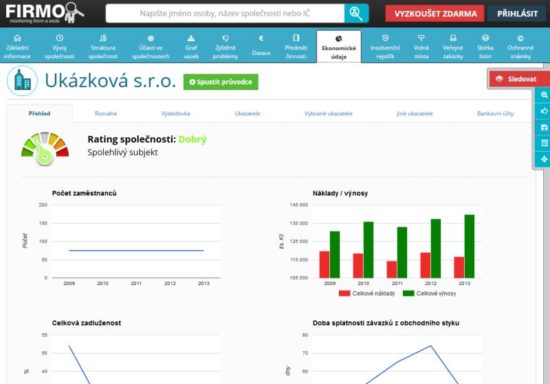The width and height of the screenshot is (550, 384).
Task: Focus the company name search field
Action: point(225,13)
